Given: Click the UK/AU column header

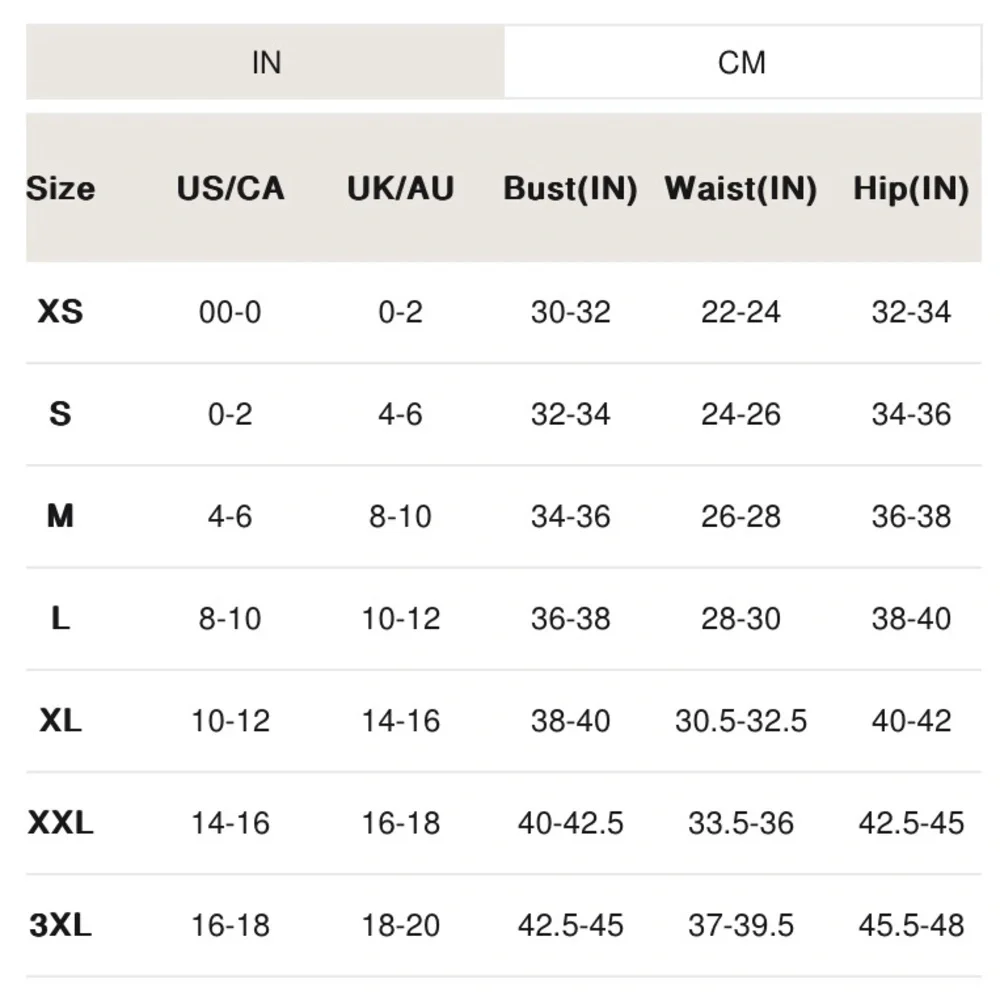Looking at the screenshot, I should click(x=400, y=188).
